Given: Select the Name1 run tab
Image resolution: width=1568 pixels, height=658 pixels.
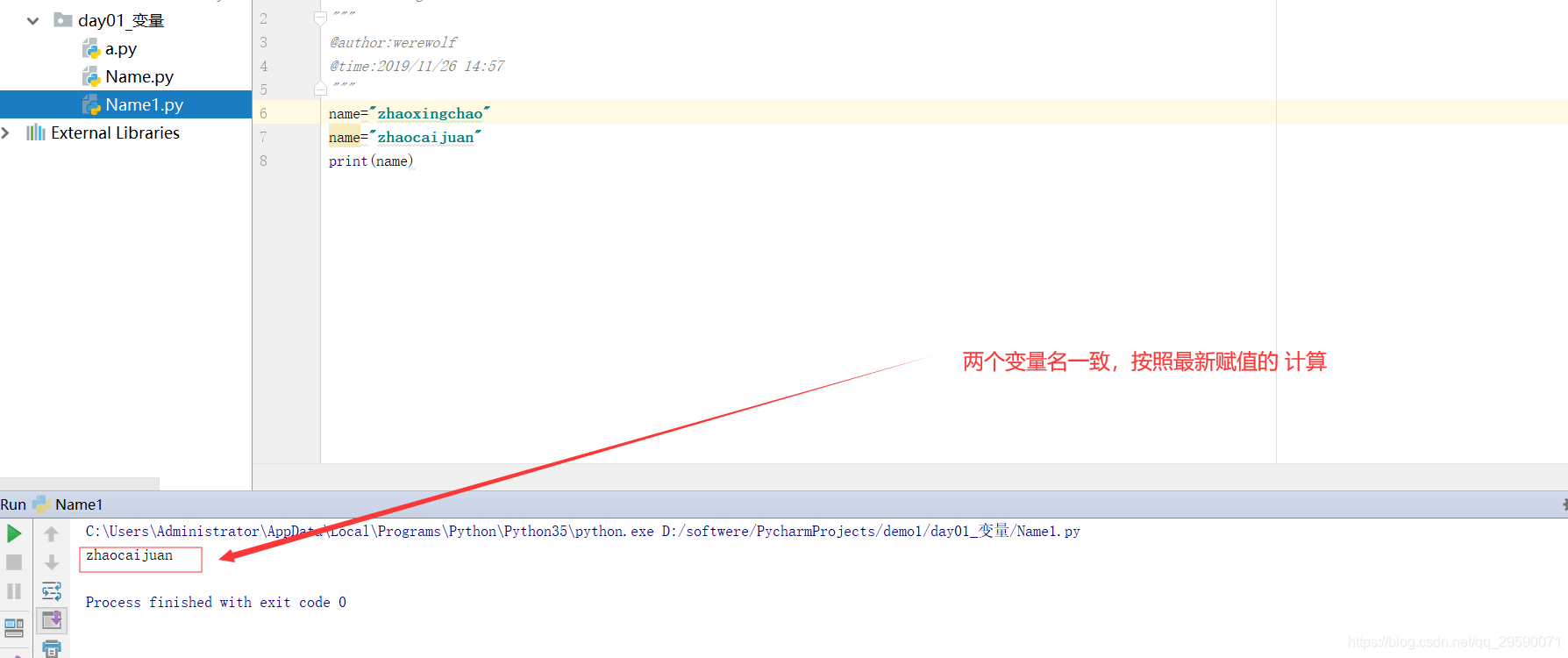Looking at the screenshot, I should [x=79, y=504].
